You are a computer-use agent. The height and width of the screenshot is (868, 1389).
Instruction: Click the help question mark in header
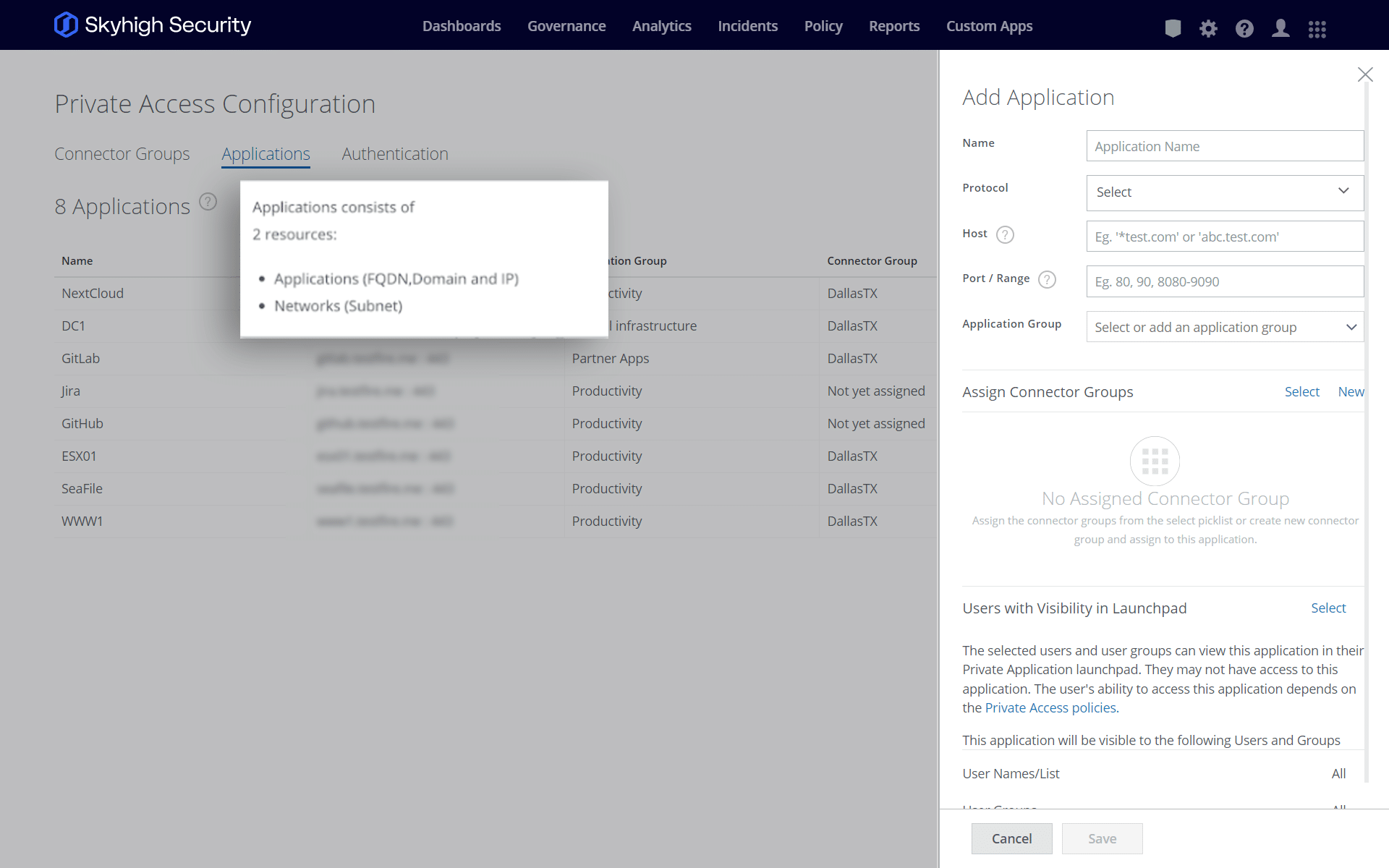pos(1244,29)
